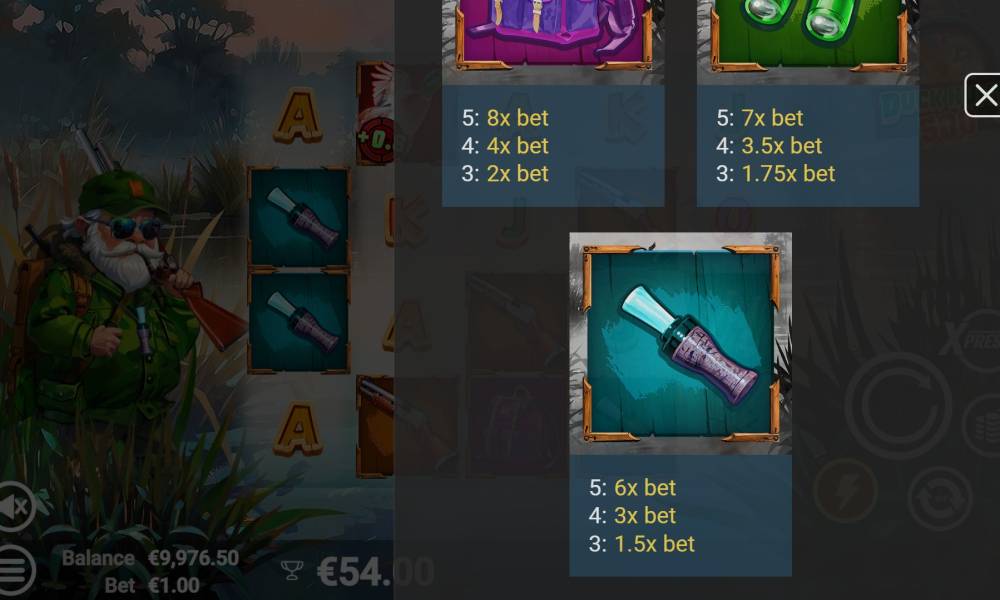Click the lower duck call reel symbol
The image size is (1000, 600).
[x=299, y=322]
